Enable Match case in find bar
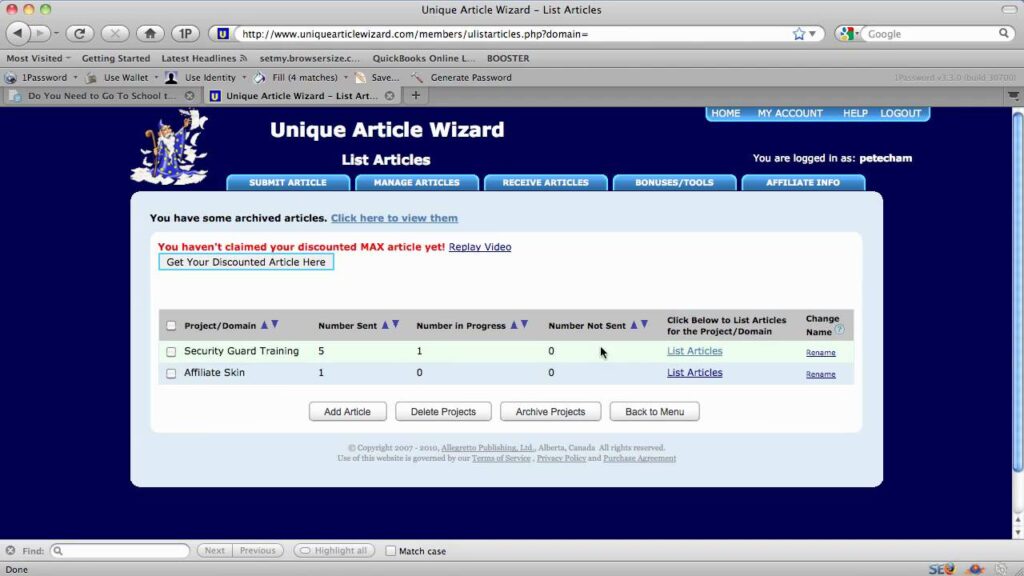 point(391,551)
